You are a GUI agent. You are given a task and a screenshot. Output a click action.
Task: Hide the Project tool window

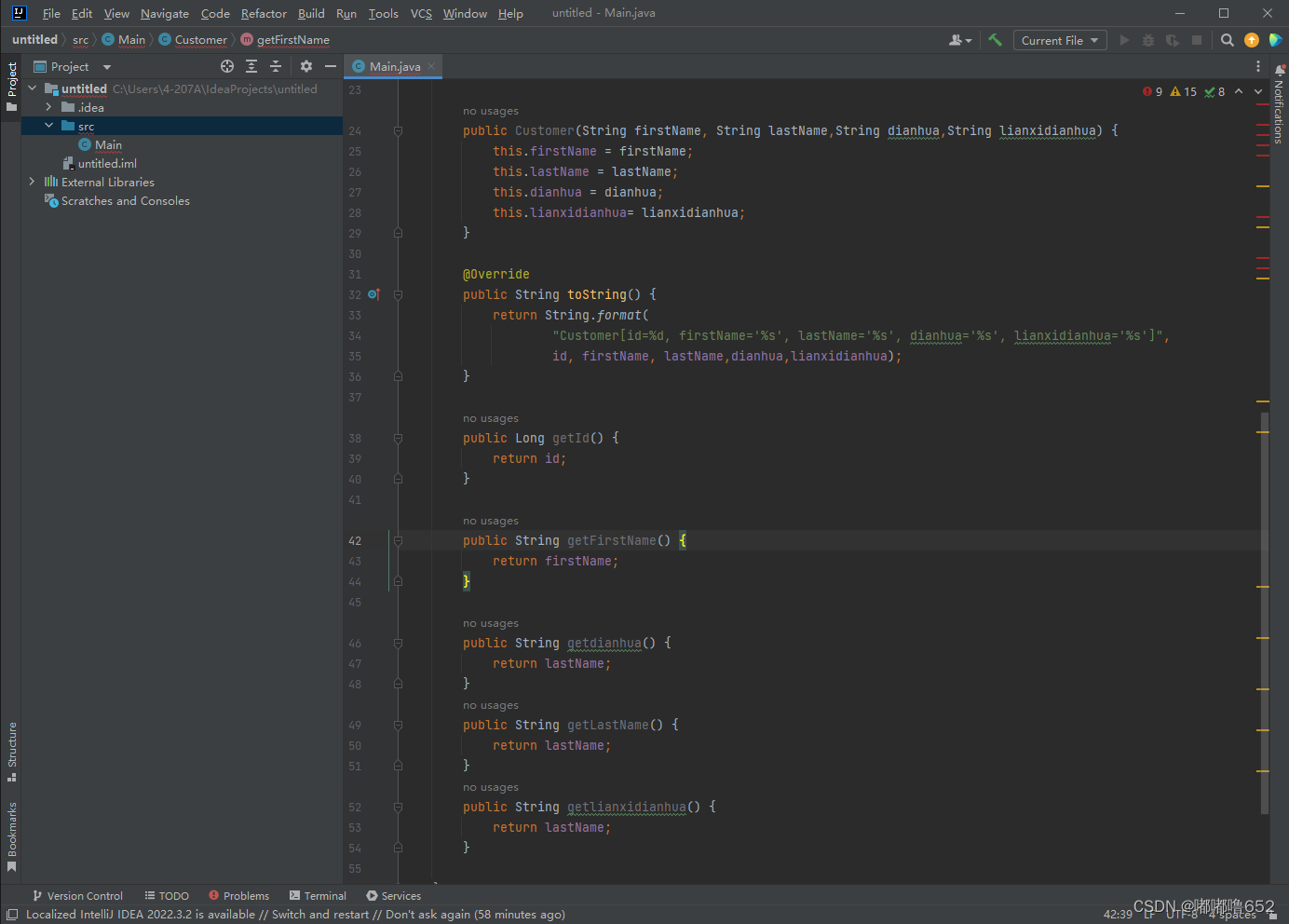point(331,66)
